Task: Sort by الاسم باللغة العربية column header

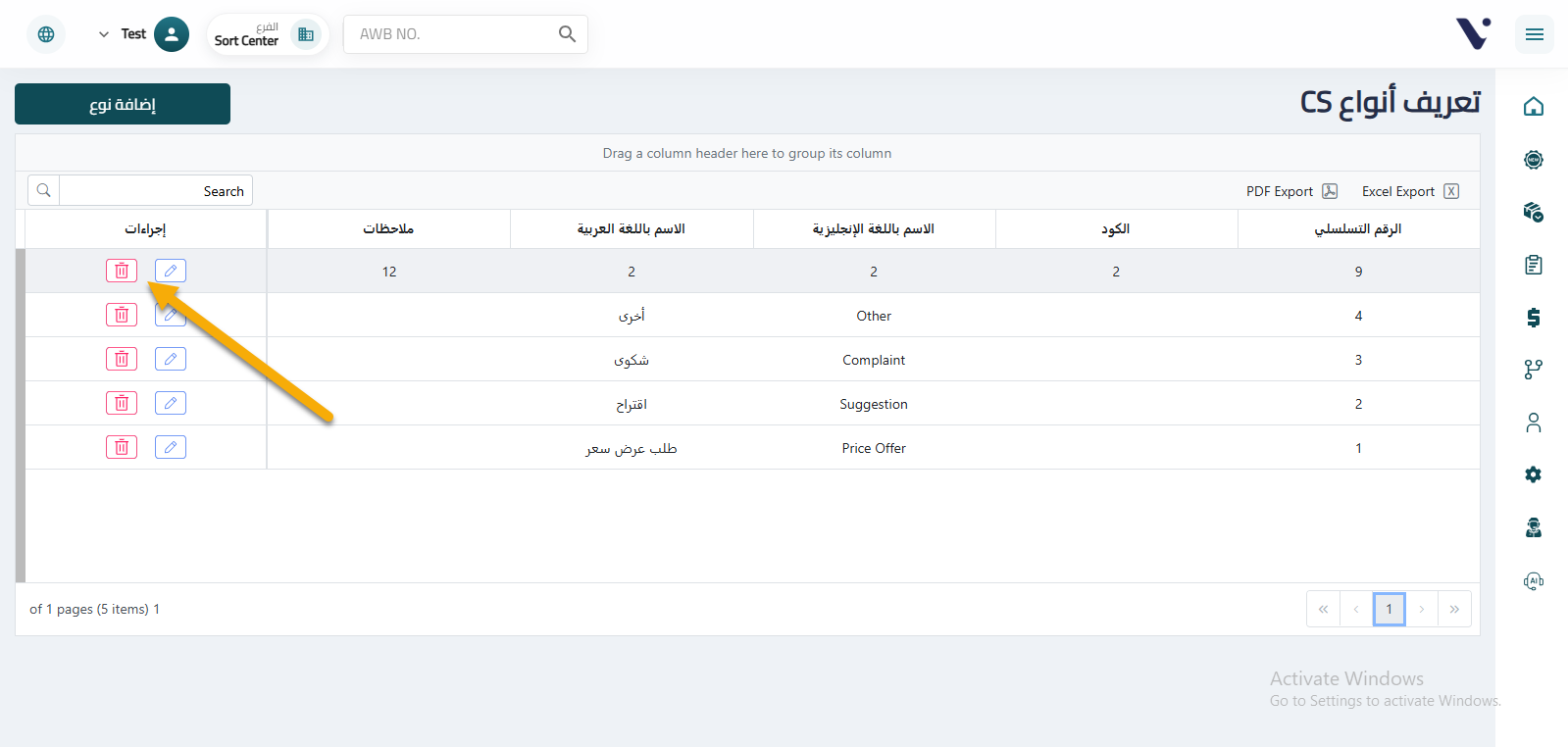Action: tap(632, 228)
